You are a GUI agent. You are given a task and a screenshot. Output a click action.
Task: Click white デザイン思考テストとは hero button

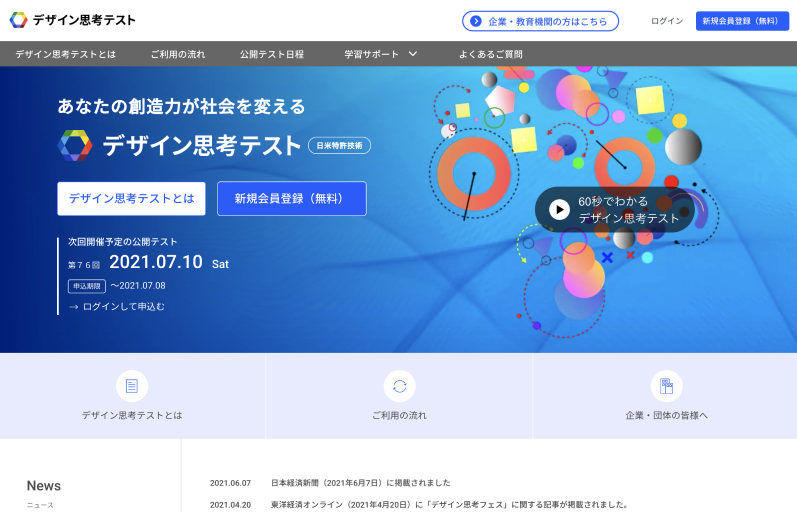[x=131, y=198]
